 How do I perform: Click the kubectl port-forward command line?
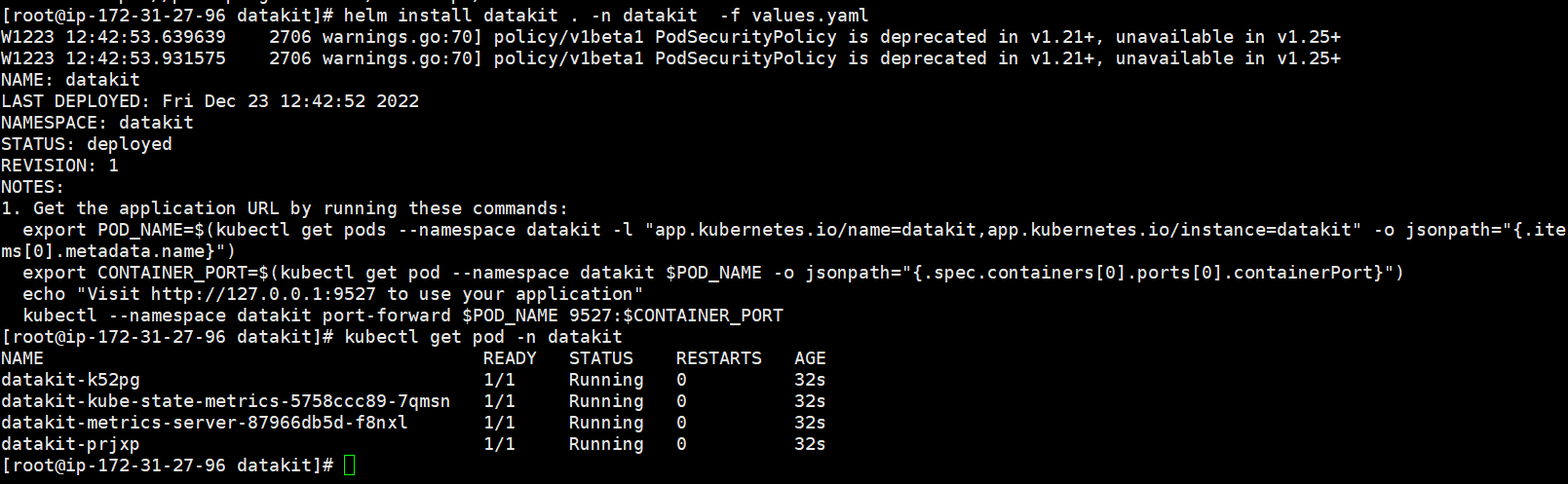tap(402, 316)
